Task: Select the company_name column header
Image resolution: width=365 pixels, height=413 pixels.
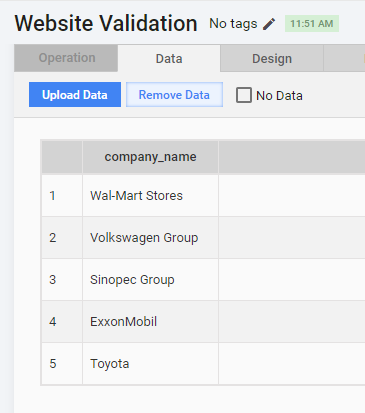Action: (150, 157)
